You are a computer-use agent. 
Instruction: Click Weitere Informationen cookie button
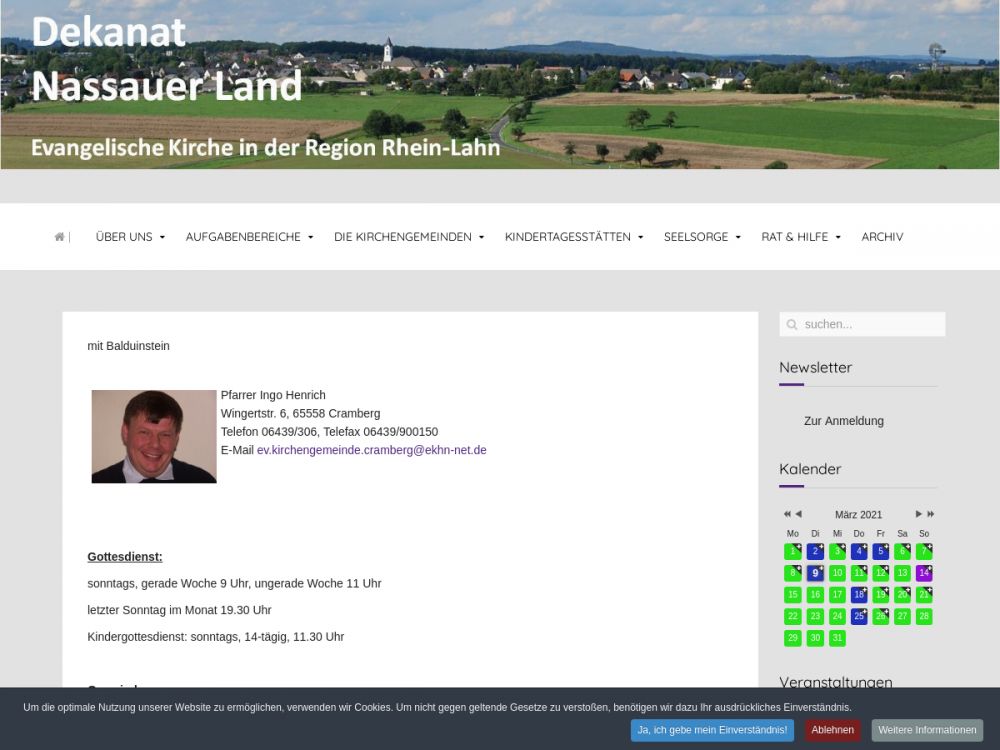[x=927, y=730]
